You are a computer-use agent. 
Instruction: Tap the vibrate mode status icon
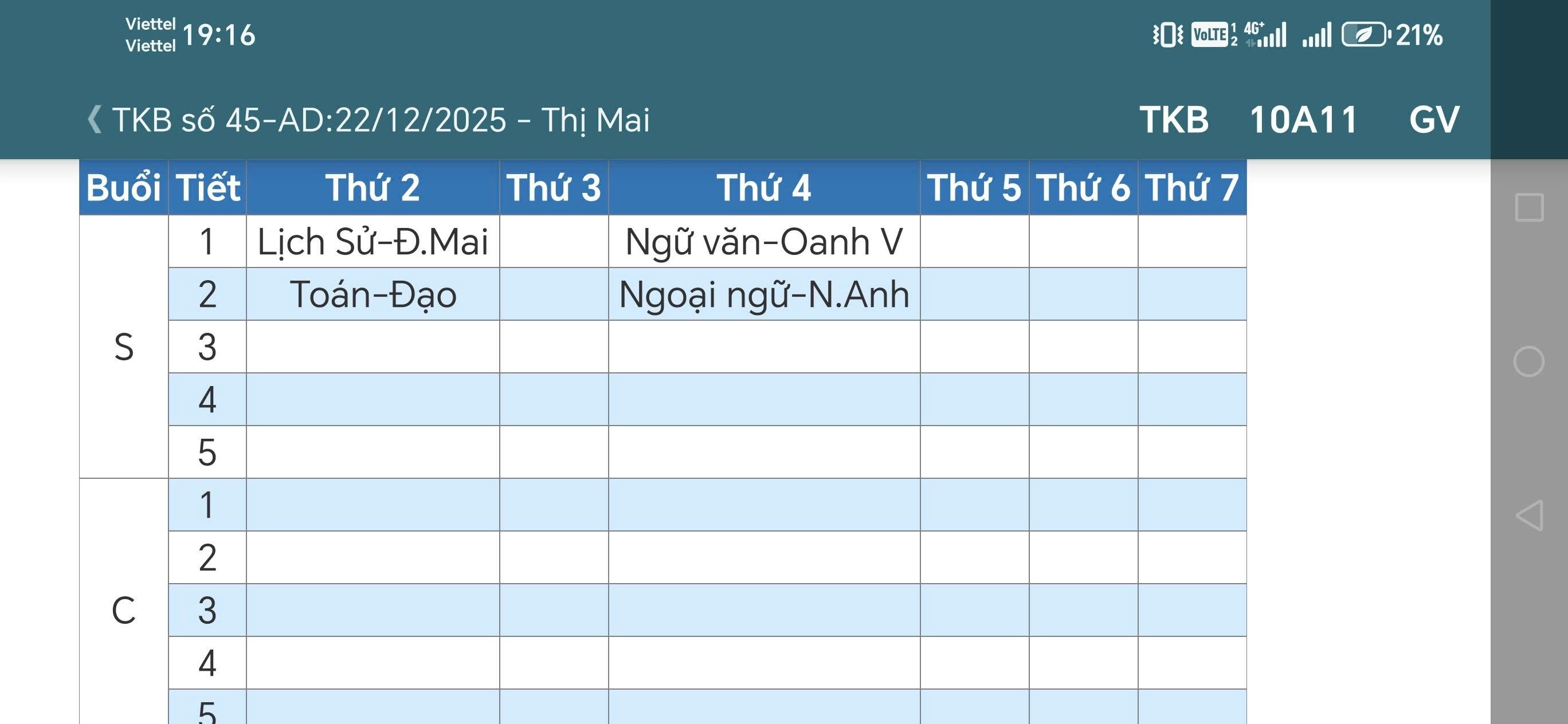coord(1167,35)
